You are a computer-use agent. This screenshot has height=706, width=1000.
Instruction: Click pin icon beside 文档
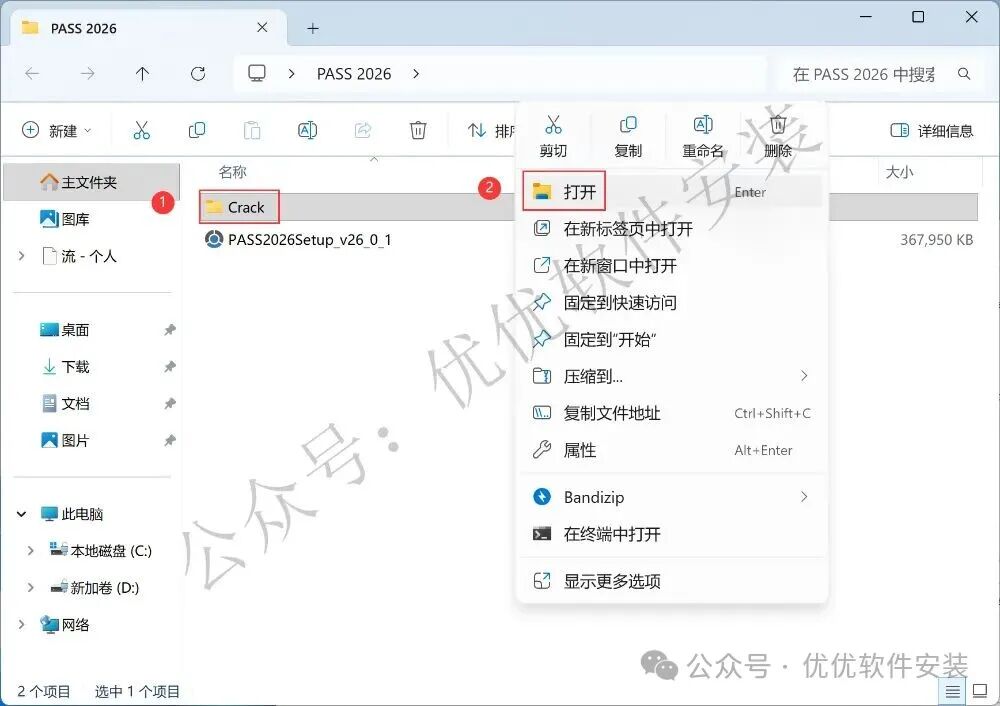pyautogui.click(x=169, y=404)
